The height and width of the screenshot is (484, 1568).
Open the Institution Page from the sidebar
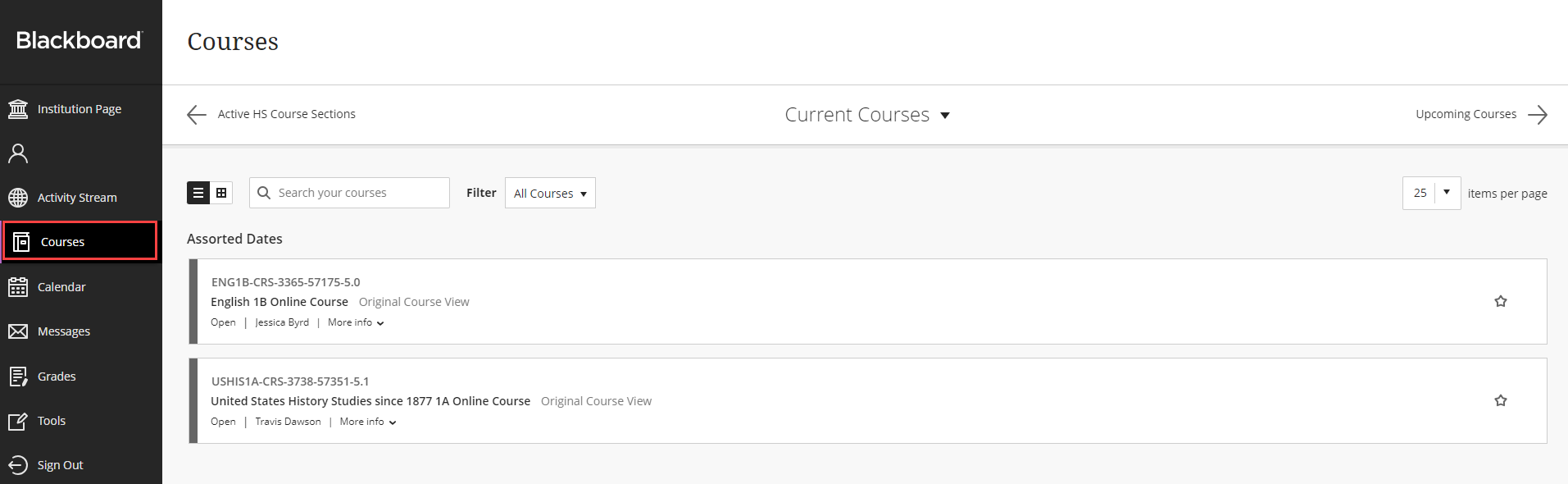tap(80, 108)
